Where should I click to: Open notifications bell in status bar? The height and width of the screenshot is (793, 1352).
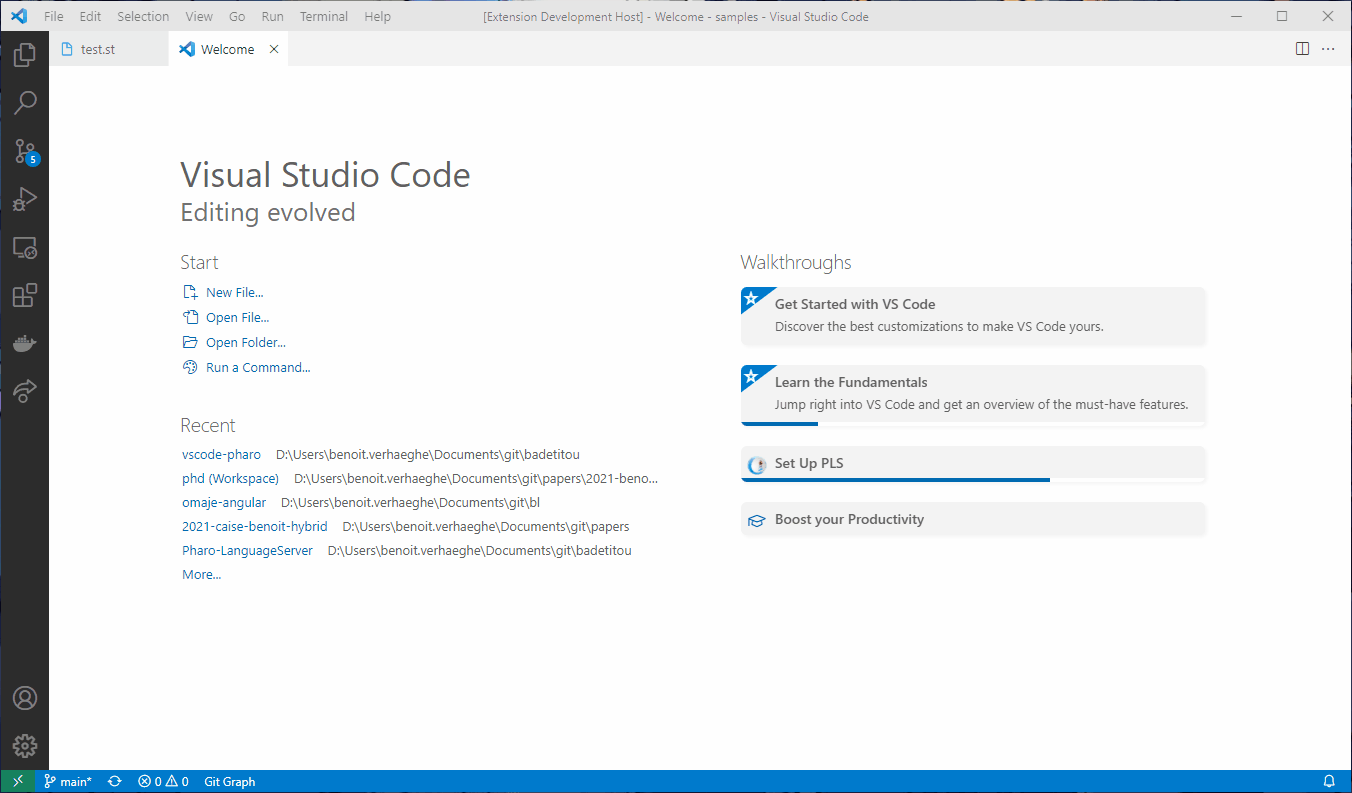click(1329, 782)
